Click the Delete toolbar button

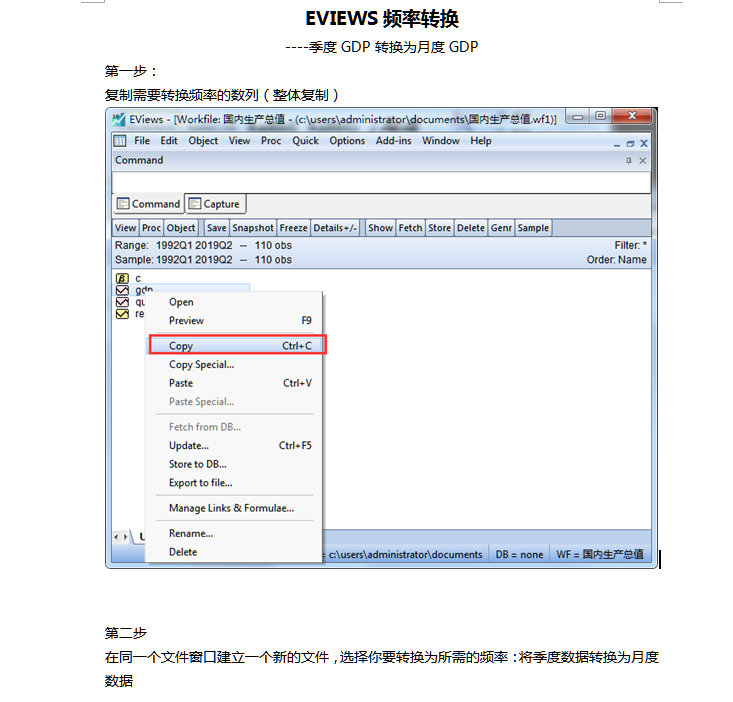471,228
